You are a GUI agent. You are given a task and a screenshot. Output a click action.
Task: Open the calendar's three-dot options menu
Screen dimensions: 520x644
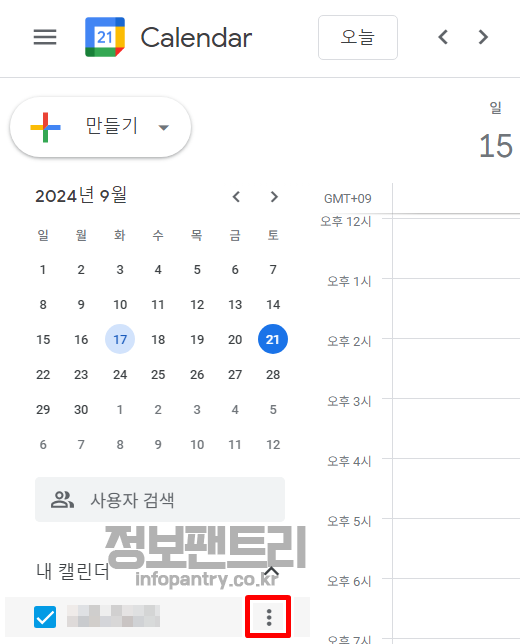pyautogui.click(x=269, y=617)
